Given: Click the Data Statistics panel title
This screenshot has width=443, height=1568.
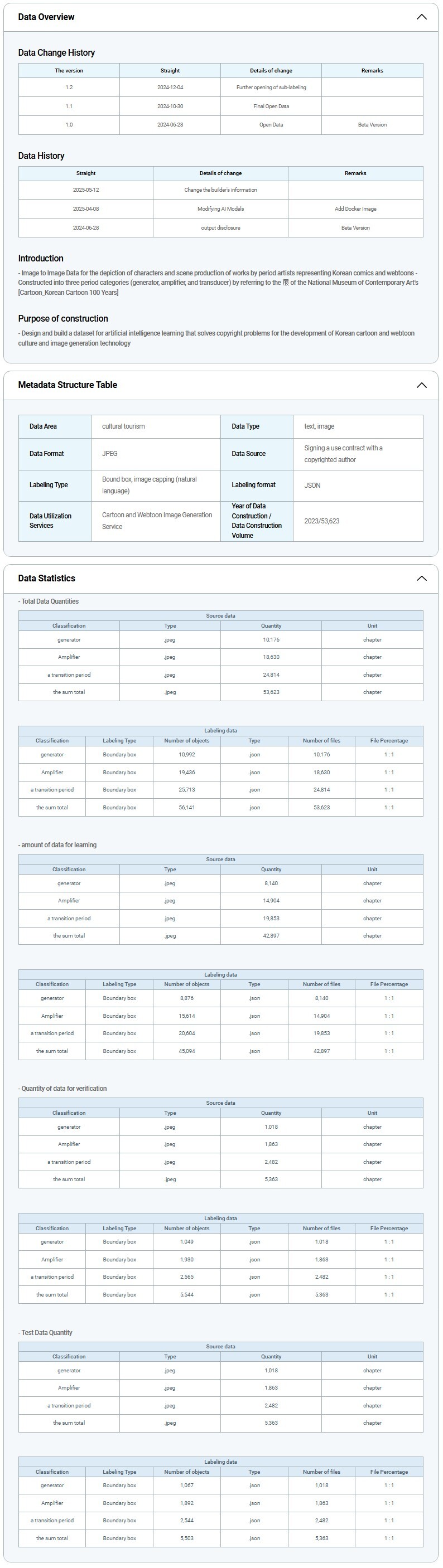Looking at the screenshot, I should [47, 578].
